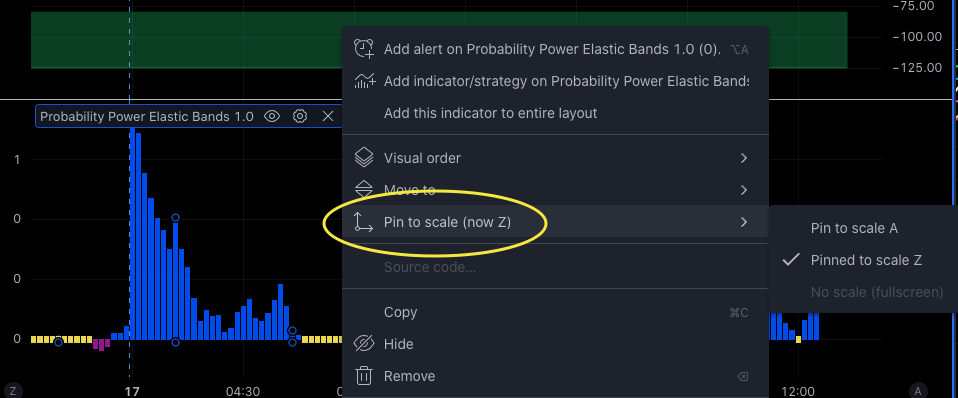Viewport: 958px width, 398px height.
Task: Open indicator settings gear in legend
Action: click(299, 116)
